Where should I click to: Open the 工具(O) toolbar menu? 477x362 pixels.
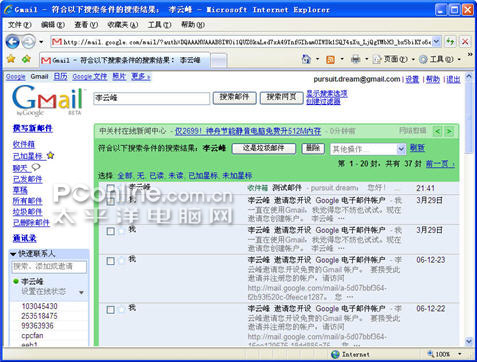439,59
